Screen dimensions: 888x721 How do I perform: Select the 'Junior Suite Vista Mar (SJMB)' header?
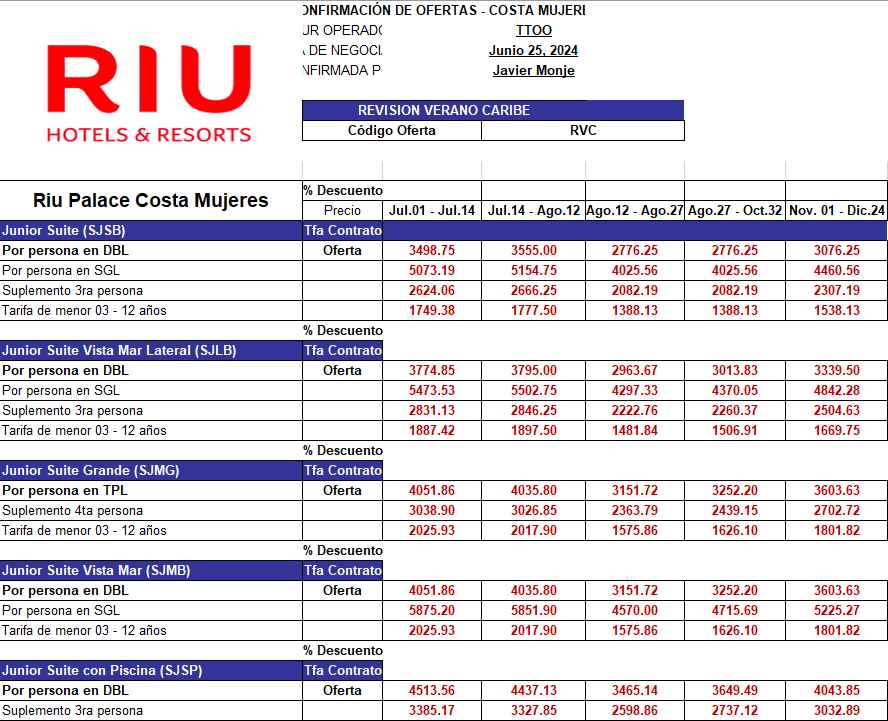pyautogui.click(x=151, y=570)
